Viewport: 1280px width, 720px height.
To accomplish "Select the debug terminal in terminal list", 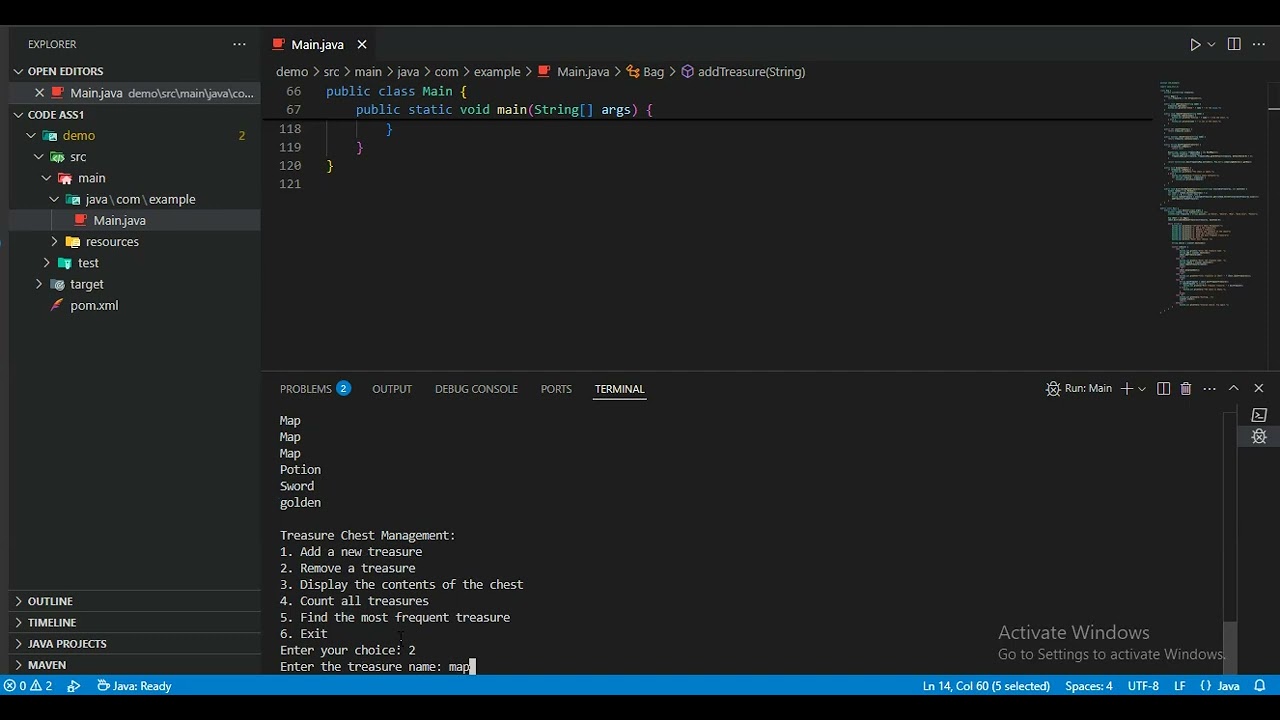I will (1259, 436).
